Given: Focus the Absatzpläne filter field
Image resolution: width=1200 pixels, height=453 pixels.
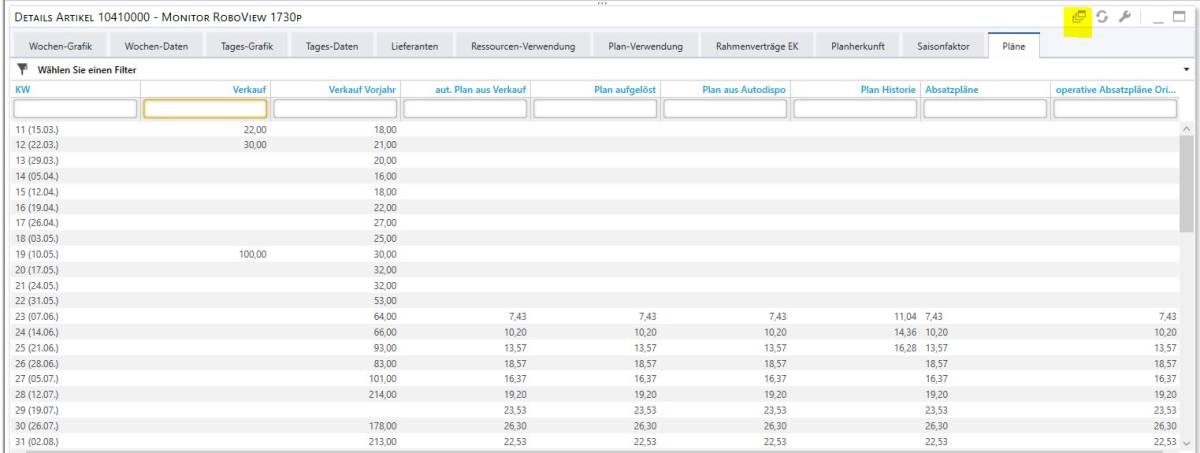Looking at the screenshot, I should pyautogui.click(x=985, y=109).
